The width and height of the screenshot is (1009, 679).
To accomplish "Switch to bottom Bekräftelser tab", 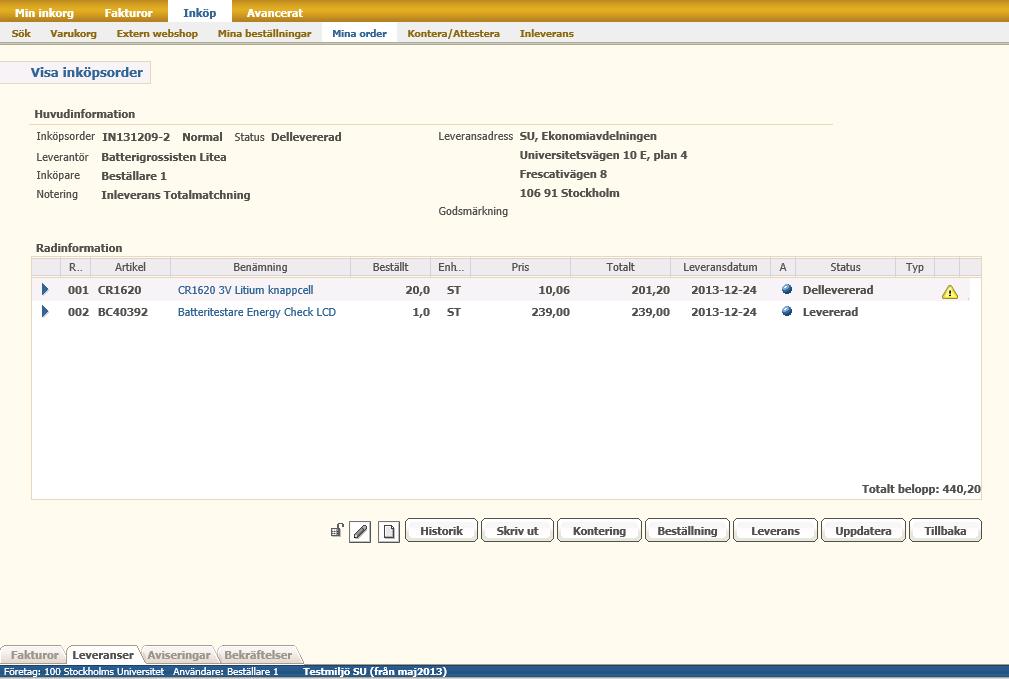I will pos(258,655).
